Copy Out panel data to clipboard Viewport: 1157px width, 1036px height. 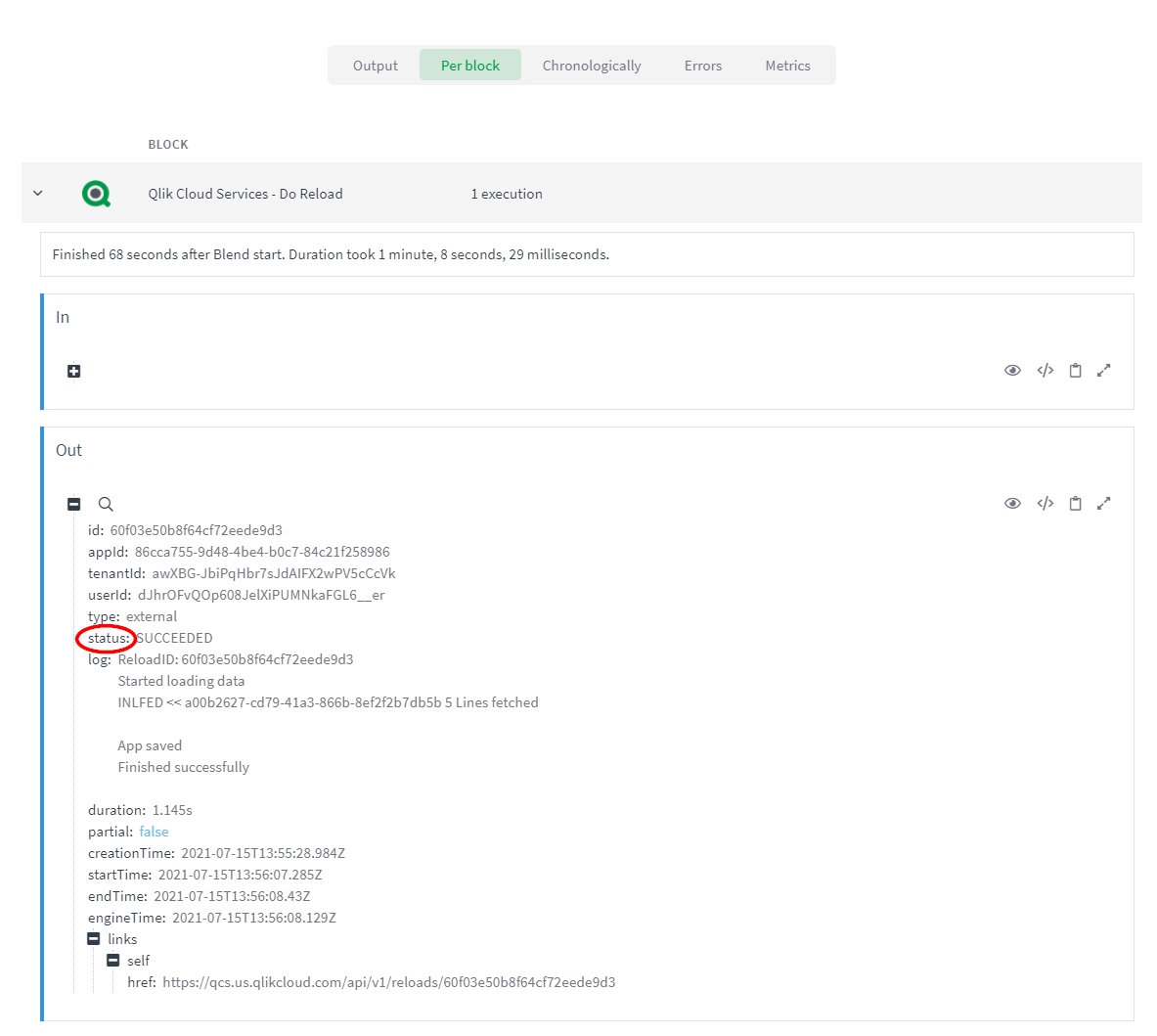1075,504
